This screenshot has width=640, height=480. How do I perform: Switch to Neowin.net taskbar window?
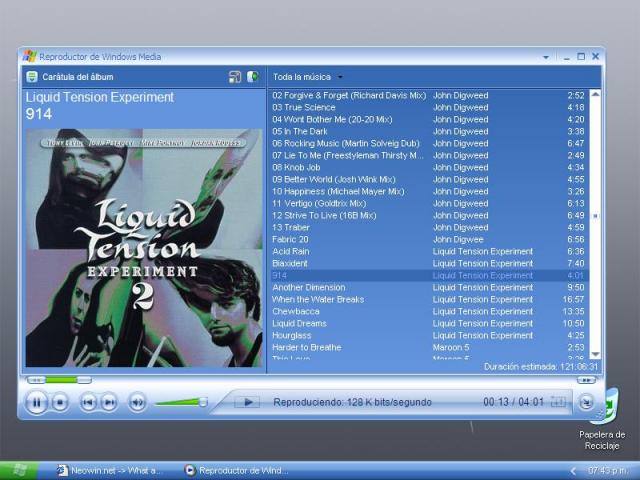109,471
